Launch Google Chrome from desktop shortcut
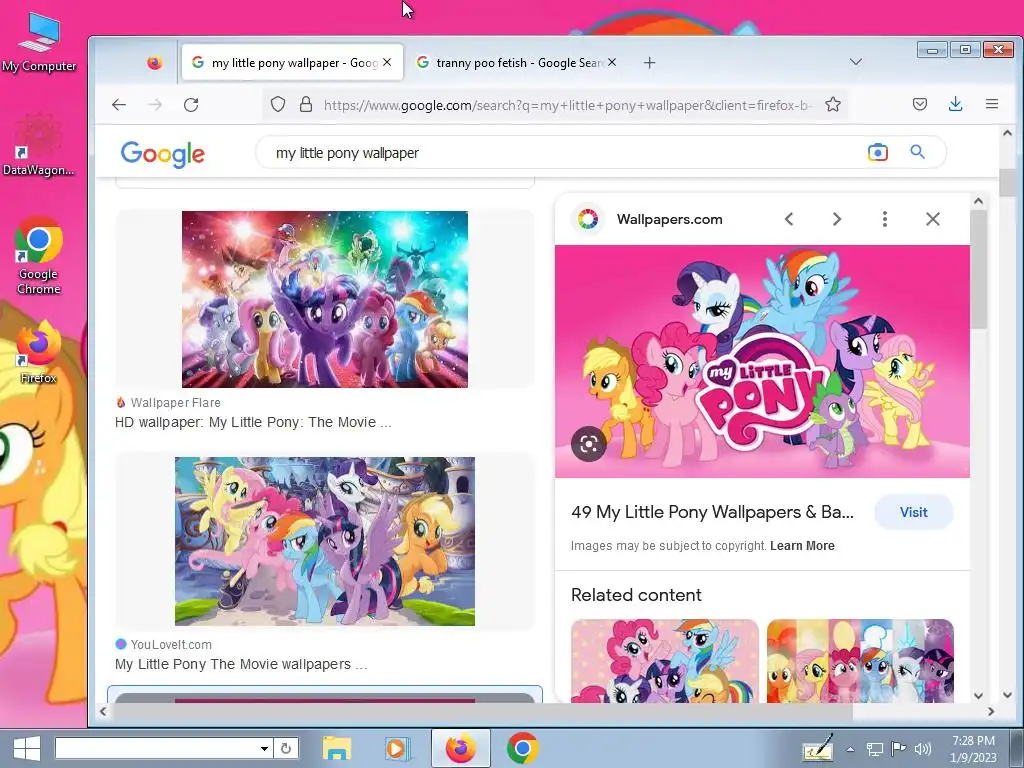 [x=39, y=256]
